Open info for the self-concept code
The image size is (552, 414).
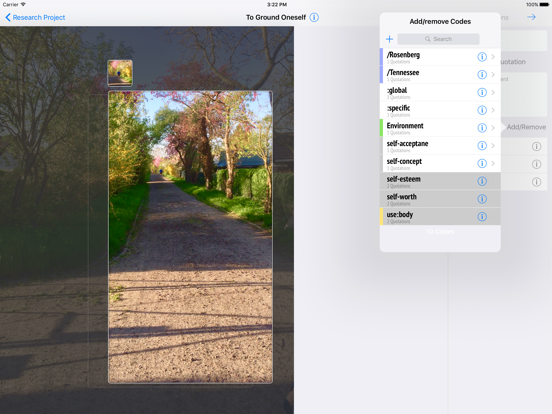tap(482, 163)
